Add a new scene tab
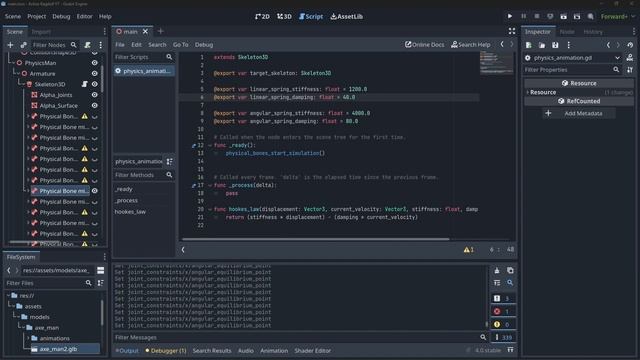 coord(160,31)
